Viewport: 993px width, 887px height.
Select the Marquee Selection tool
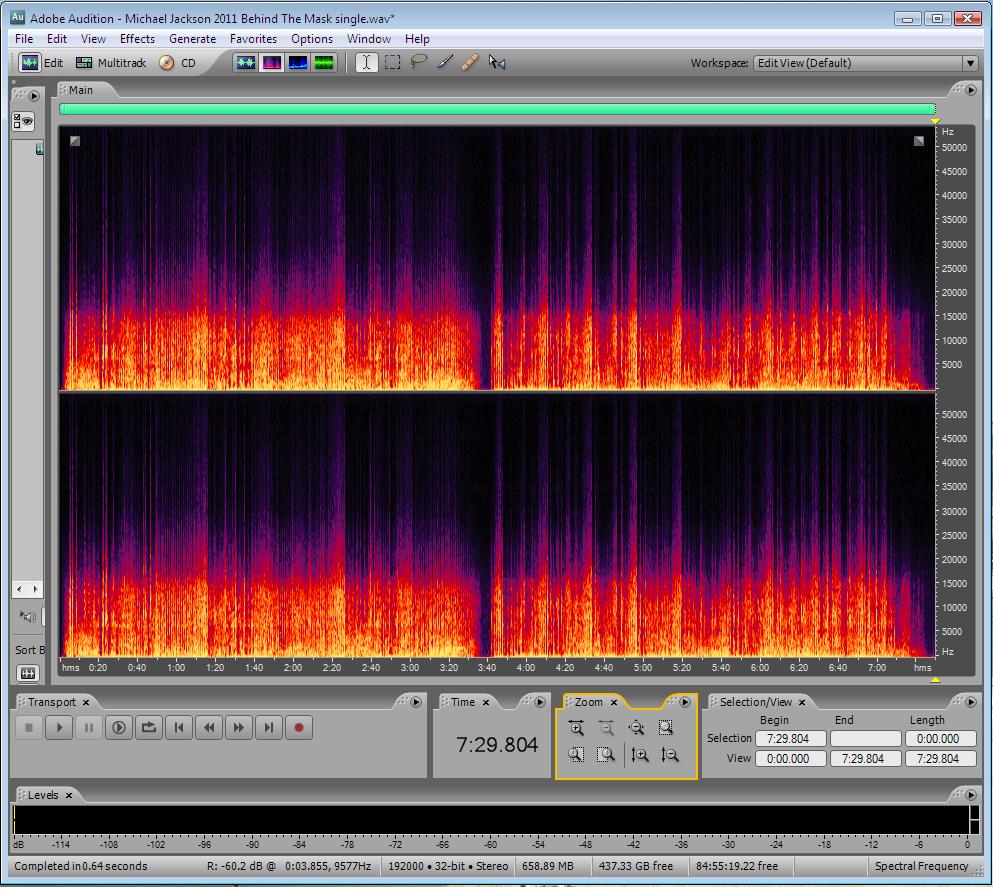click(393, 63)
